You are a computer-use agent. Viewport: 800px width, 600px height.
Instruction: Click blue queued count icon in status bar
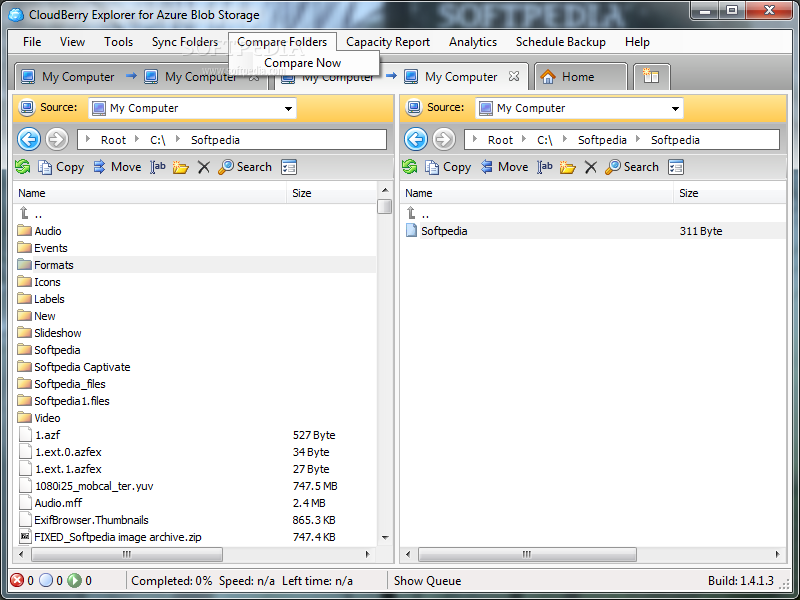[x=46, y=580]
